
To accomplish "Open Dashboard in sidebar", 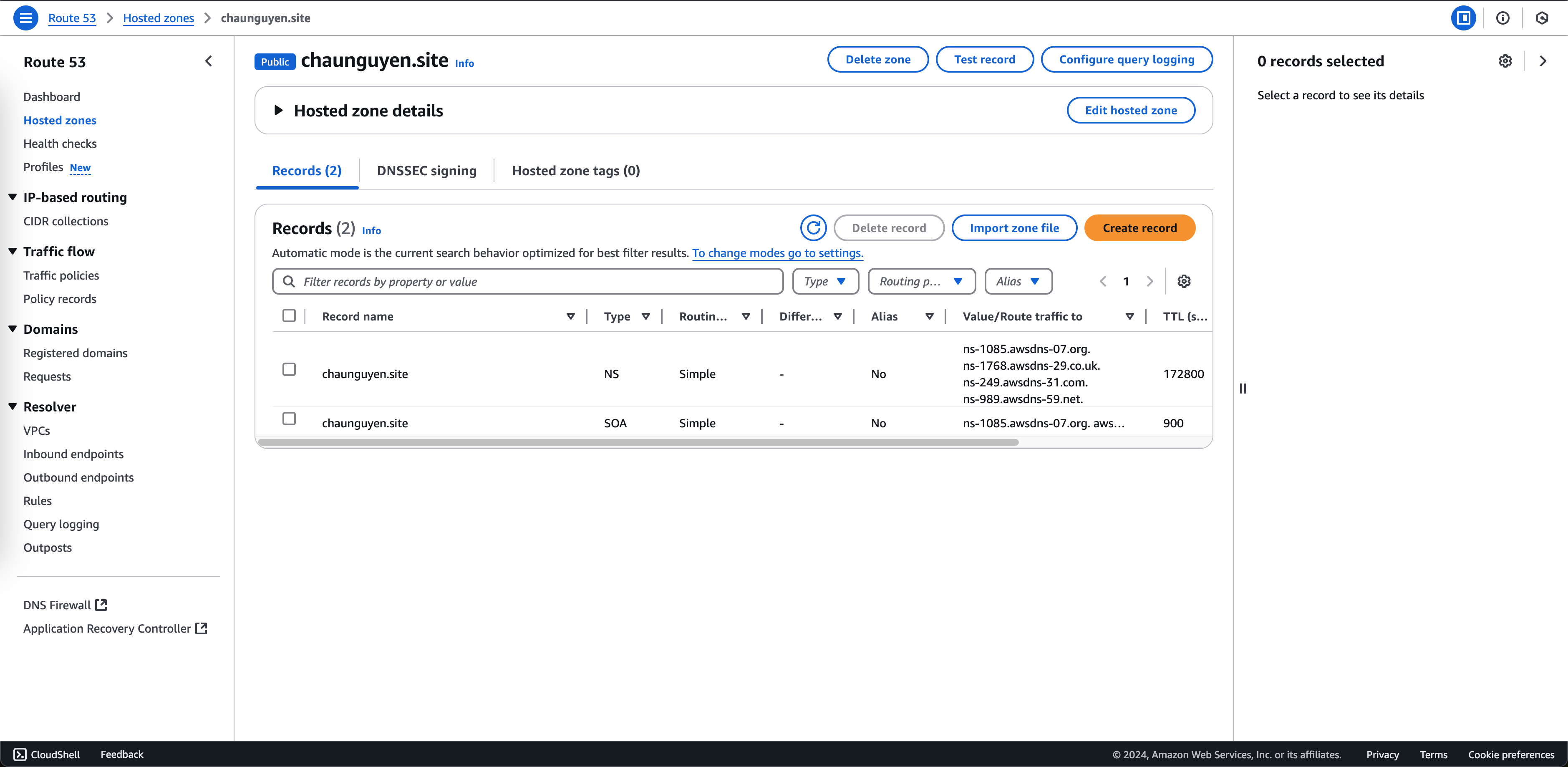I will [52, 97].
